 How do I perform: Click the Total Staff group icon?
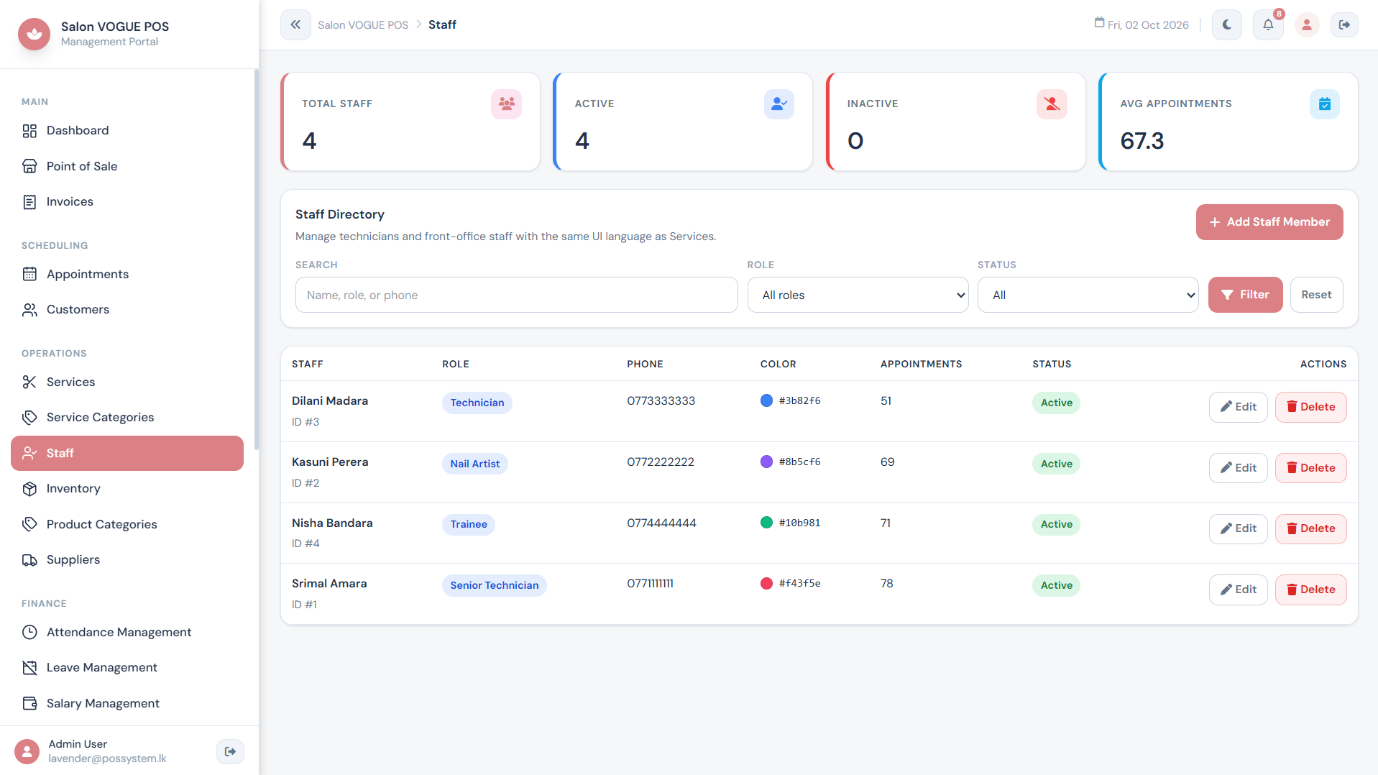click(x=506, y=104)
